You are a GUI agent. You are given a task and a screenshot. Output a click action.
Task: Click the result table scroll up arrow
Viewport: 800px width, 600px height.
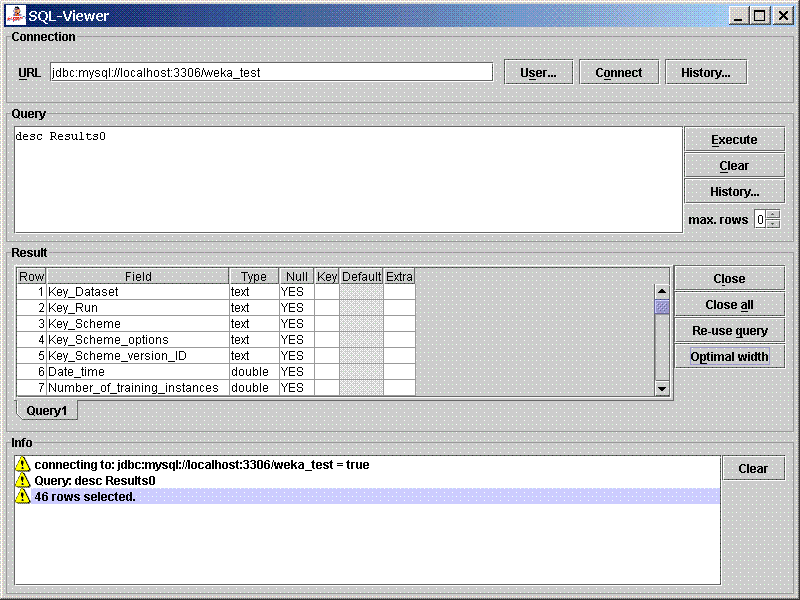pyautogui.click(x=662, y=291)
